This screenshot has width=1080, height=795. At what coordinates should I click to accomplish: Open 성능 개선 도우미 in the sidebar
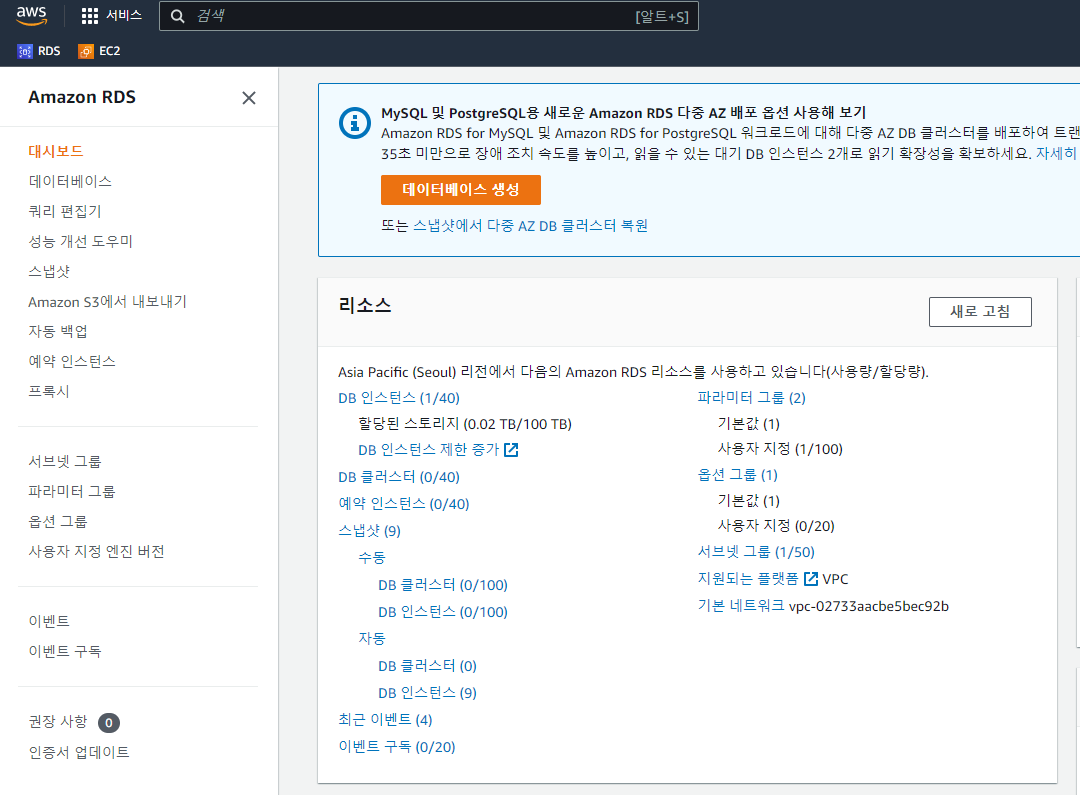(x=80, y=241)
